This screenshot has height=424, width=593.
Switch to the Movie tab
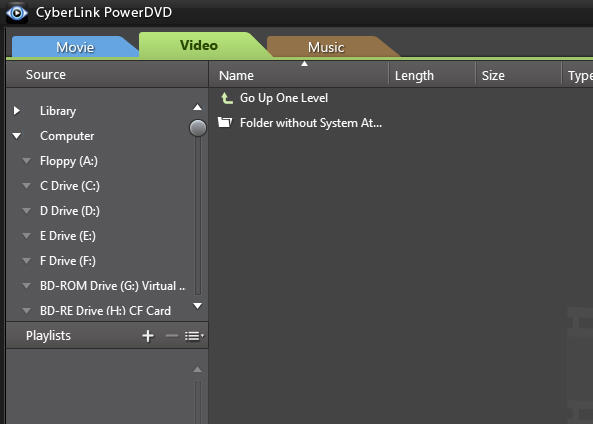75,47
